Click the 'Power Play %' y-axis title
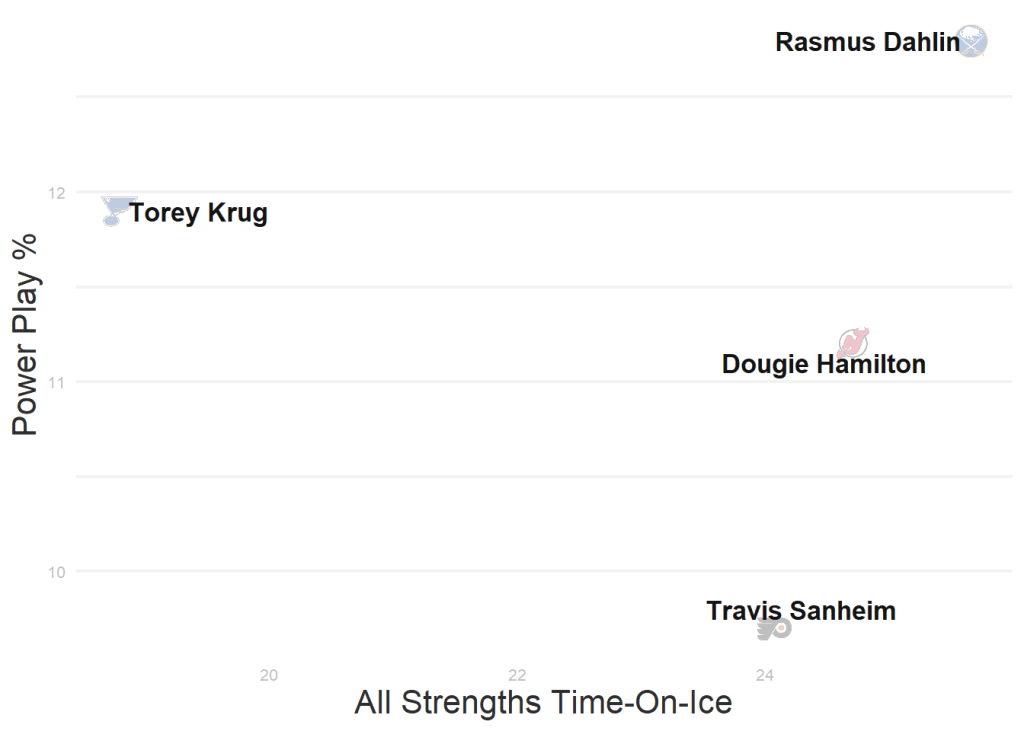Screen dimensions: 1024x731 (25, 334)
